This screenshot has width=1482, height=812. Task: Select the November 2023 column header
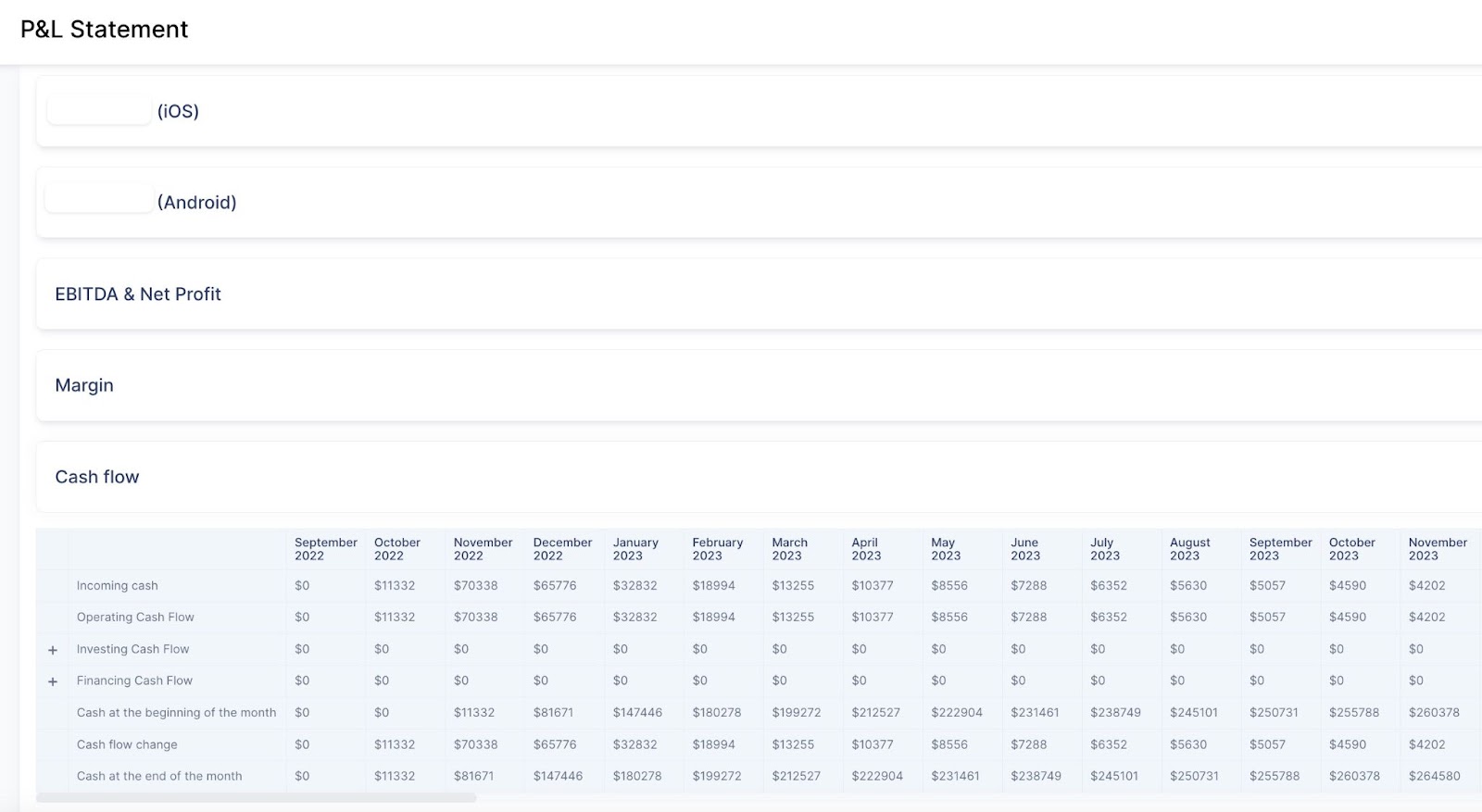[1437, 549]
